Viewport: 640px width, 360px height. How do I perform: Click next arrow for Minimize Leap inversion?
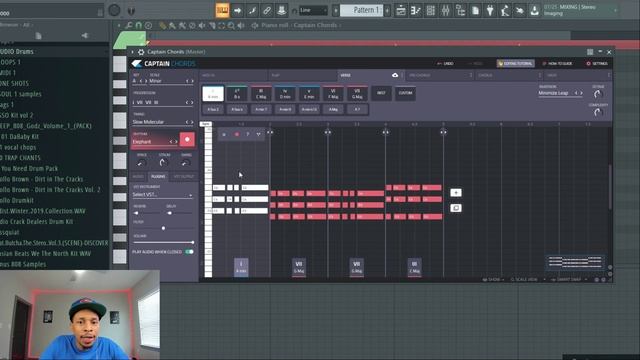[x=581, y=93]
